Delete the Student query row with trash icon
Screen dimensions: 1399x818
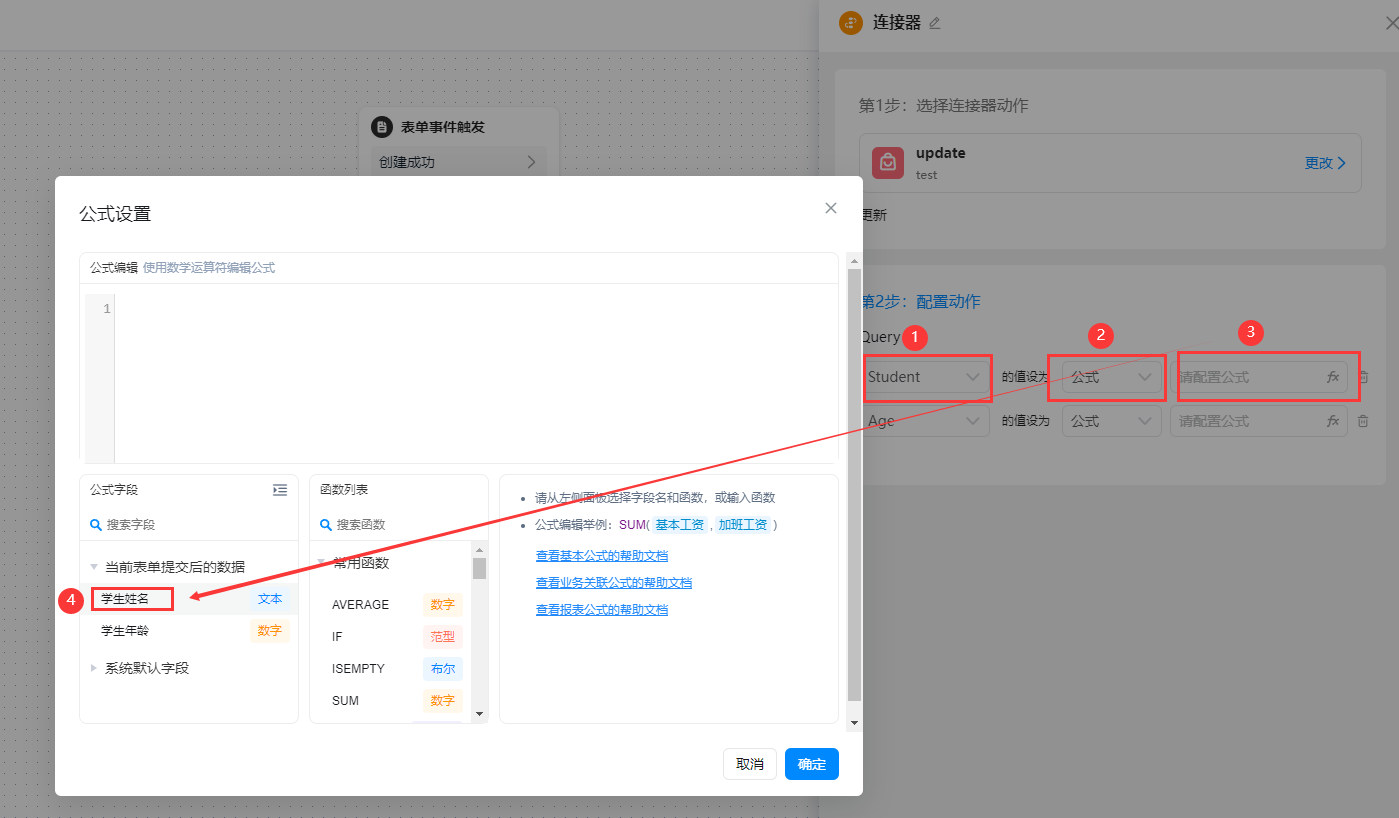[x=1363, y=377]
